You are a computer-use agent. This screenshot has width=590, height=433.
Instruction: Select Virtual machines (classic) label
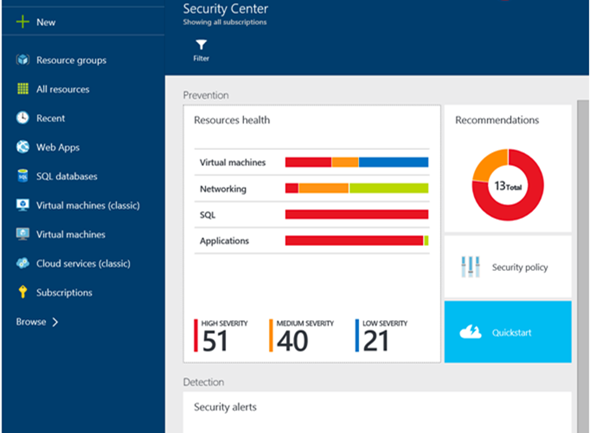point(88,205)
